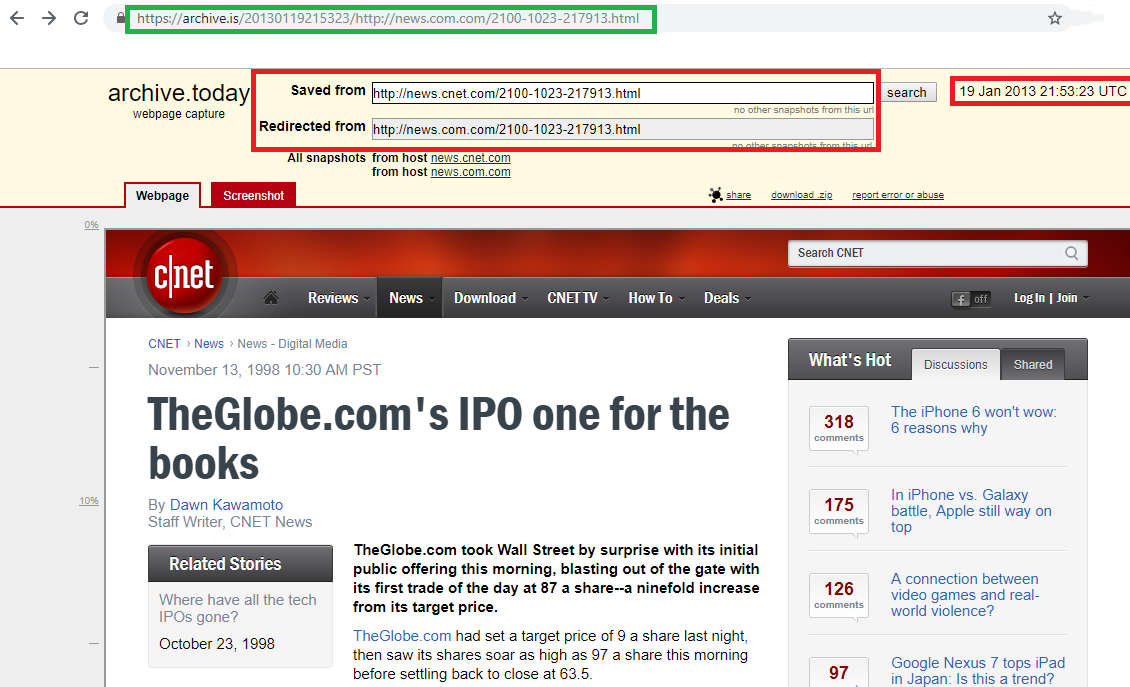Jump to the 10% page position marker
This screenshot has width=1130, height=687.
89,500
